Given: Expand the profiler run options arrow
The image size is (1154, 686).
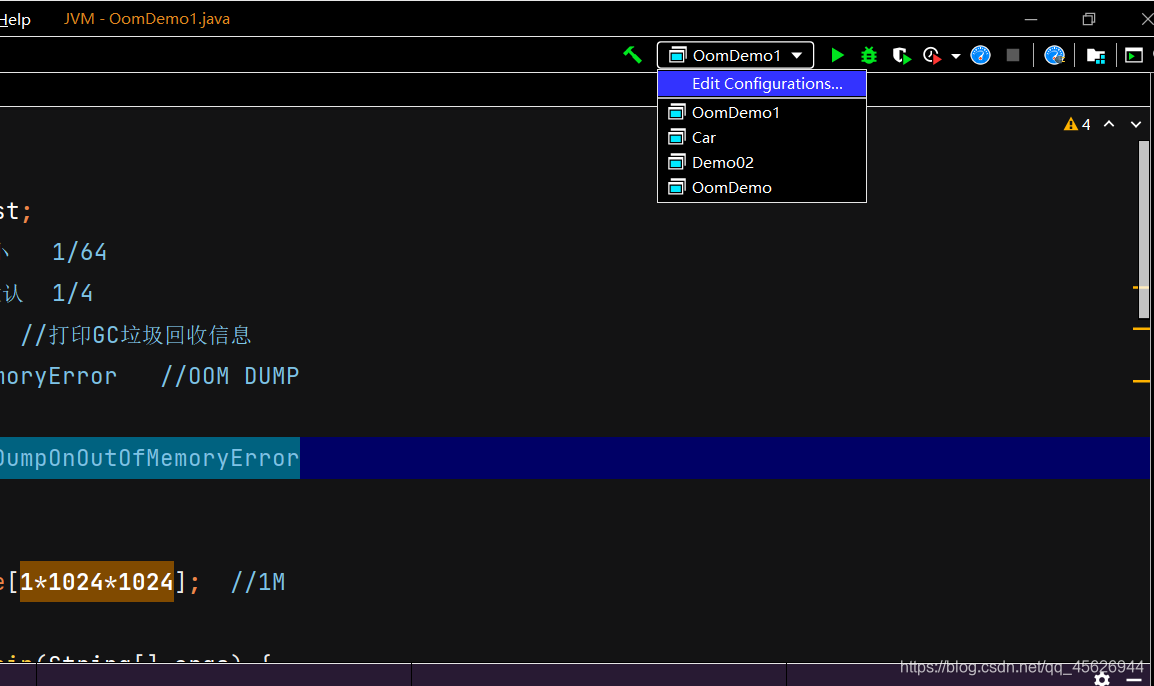Looking at the screenshot, I should (955, 56).
